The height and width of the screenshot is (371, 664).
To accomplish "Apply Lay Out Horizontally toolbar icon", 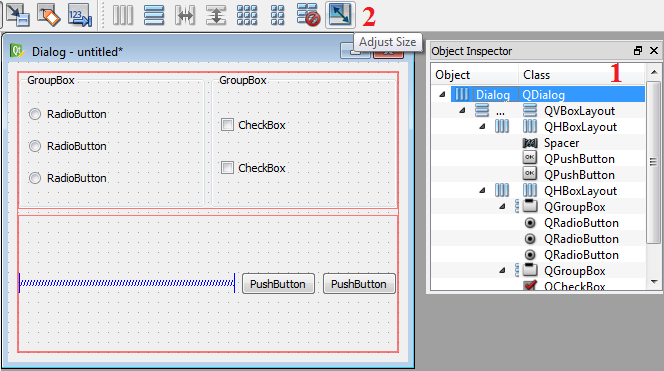I will [123, 15].
